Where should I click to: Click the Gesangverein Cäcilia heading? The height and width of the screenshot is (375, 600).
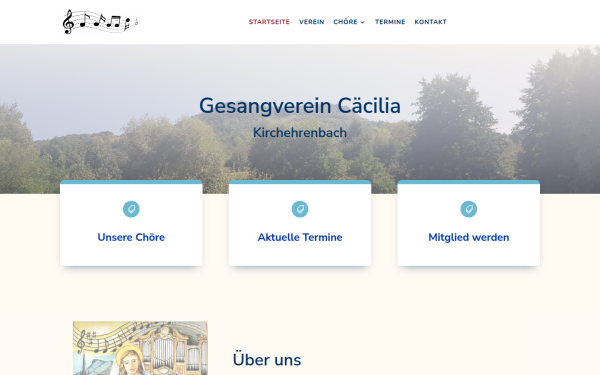pos(300,106)
